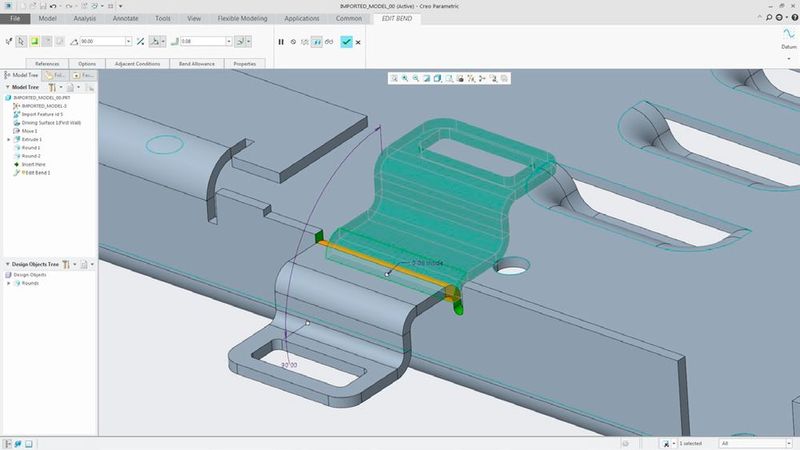Screen dimensions: 800x450
Task: Click into the bend angle value field
Action: (103, 41)
